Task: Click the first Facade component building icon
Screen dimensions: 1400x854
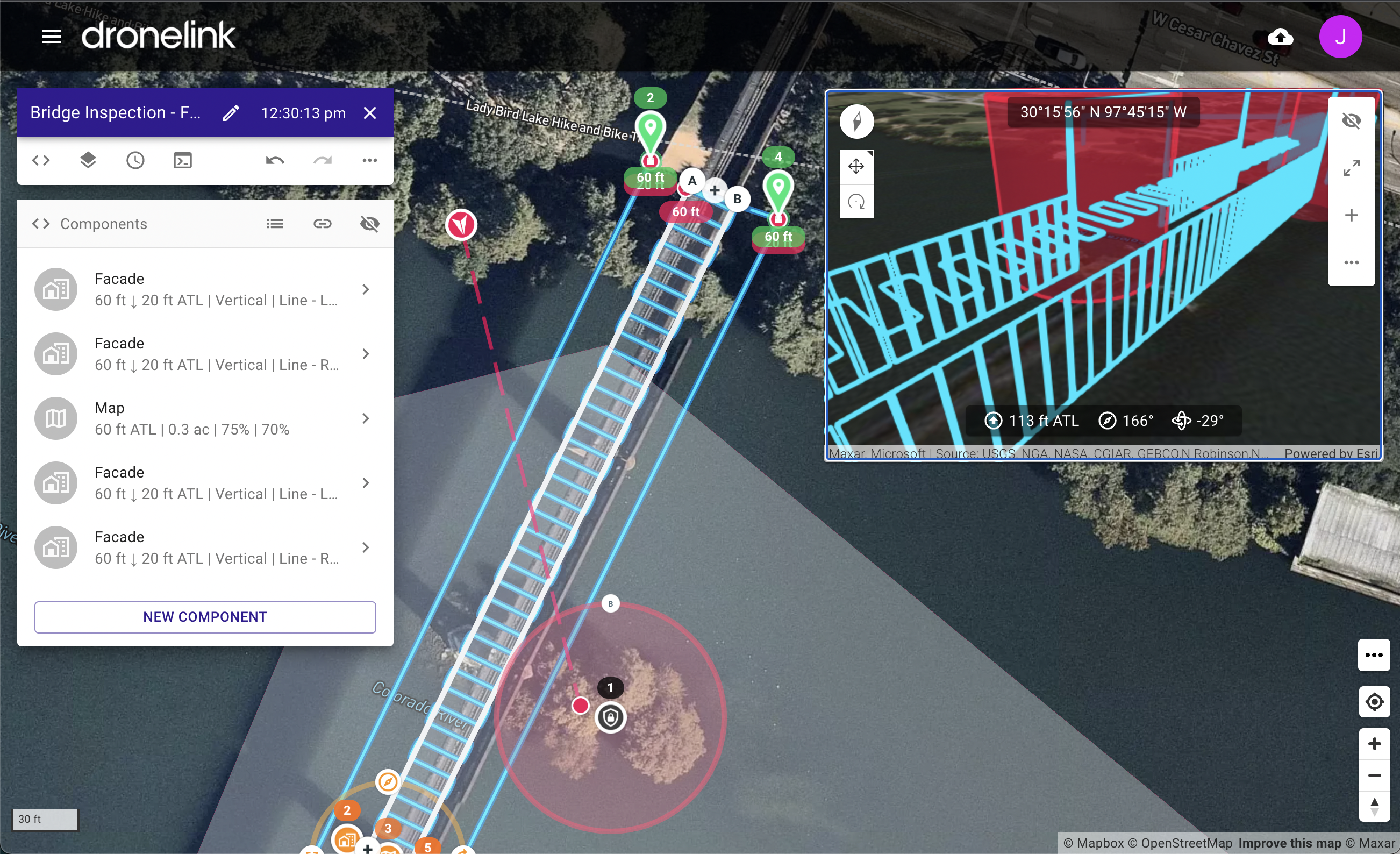Action: pyautogui.click(x=56, y=290)
